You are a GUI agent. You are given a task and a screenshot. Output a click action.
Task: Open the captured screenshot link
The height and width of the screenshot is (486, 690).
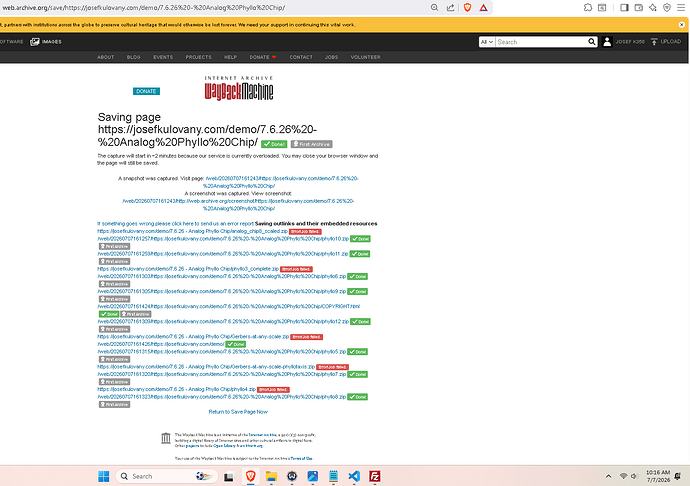238,205
